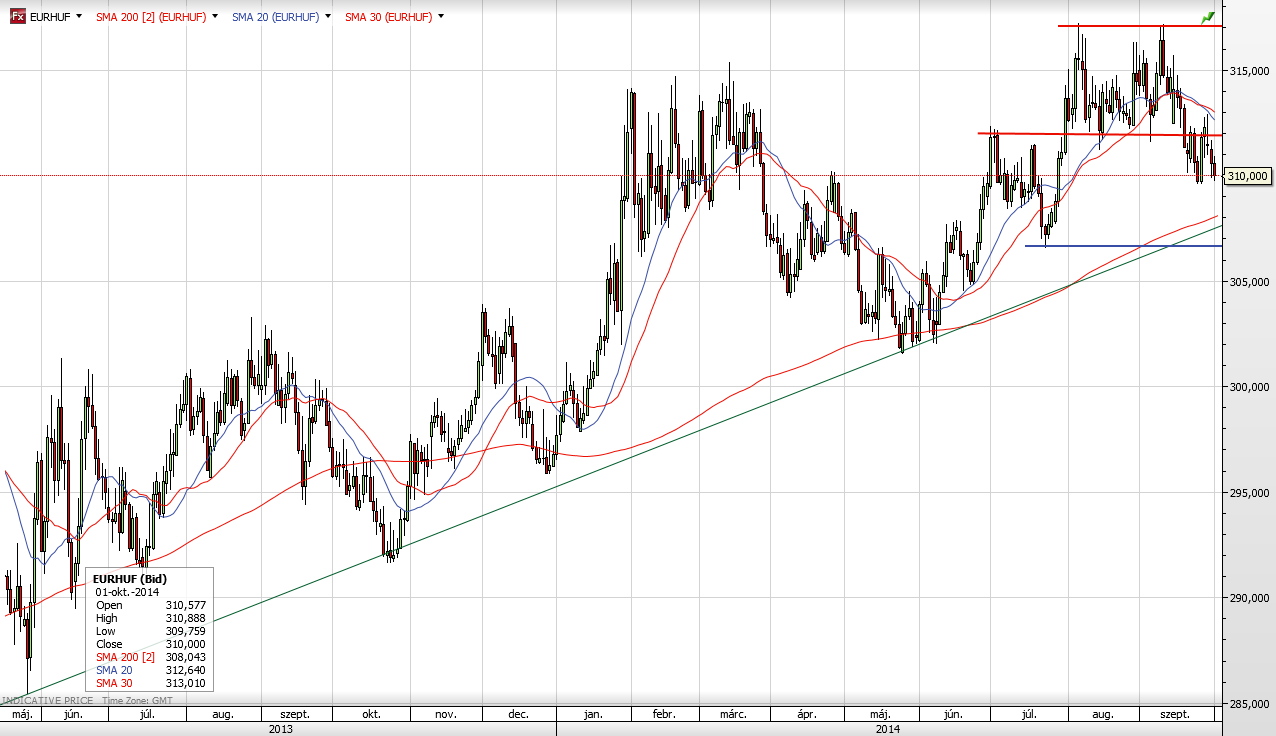Open the EURHUF instrument dropdown
The image size is (1276, 736).
[x=79, y=17]
